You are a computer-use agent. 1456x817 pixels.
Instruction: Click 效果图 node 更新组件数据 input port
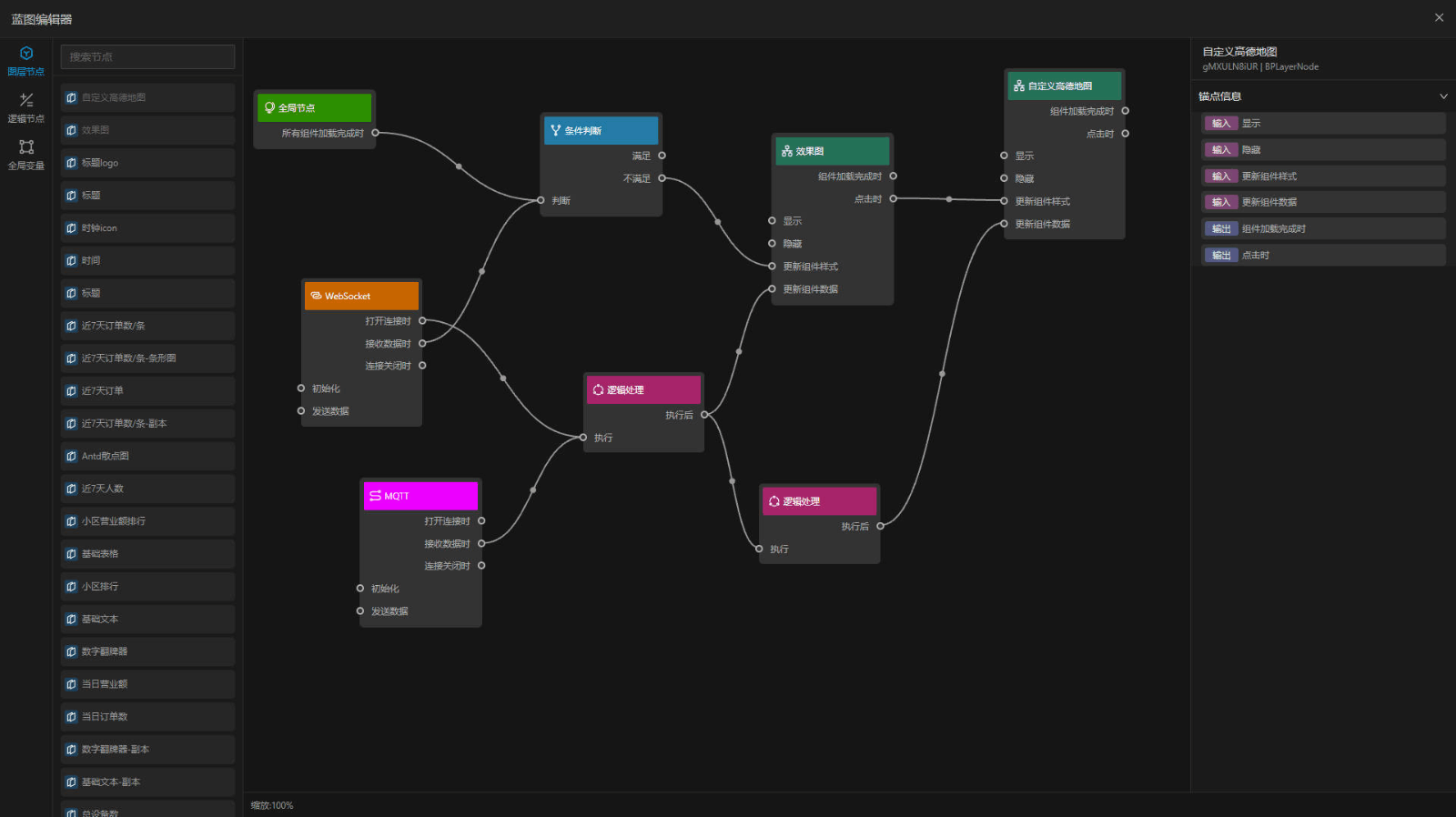click(x=772, y=289)
